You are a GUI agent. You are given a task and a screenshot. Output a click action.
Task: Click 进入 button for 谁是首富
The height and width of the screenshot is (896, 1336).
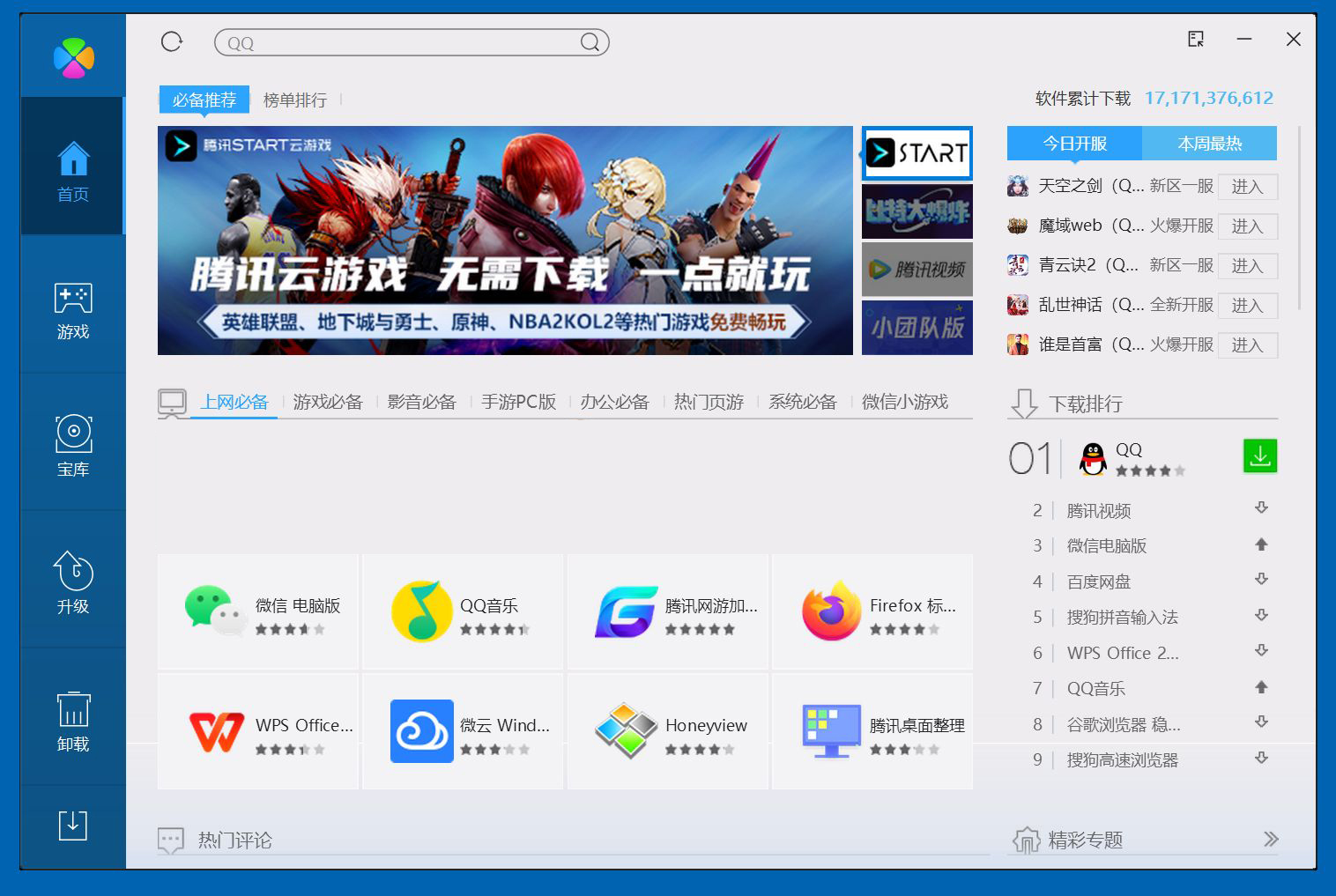point(1247,345)
